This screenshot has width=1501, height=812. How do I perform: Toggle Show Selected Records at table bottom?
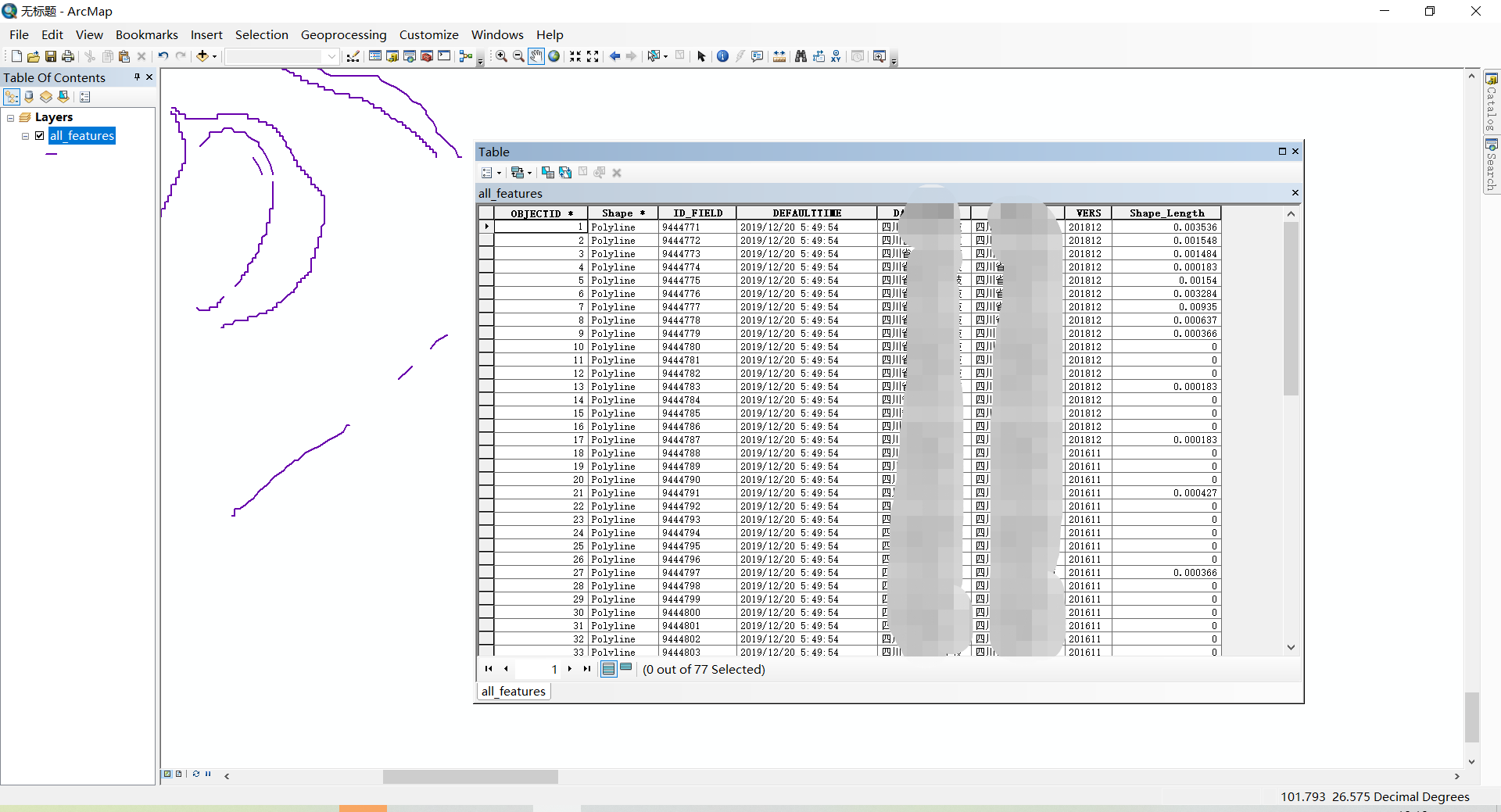point(626,669)
